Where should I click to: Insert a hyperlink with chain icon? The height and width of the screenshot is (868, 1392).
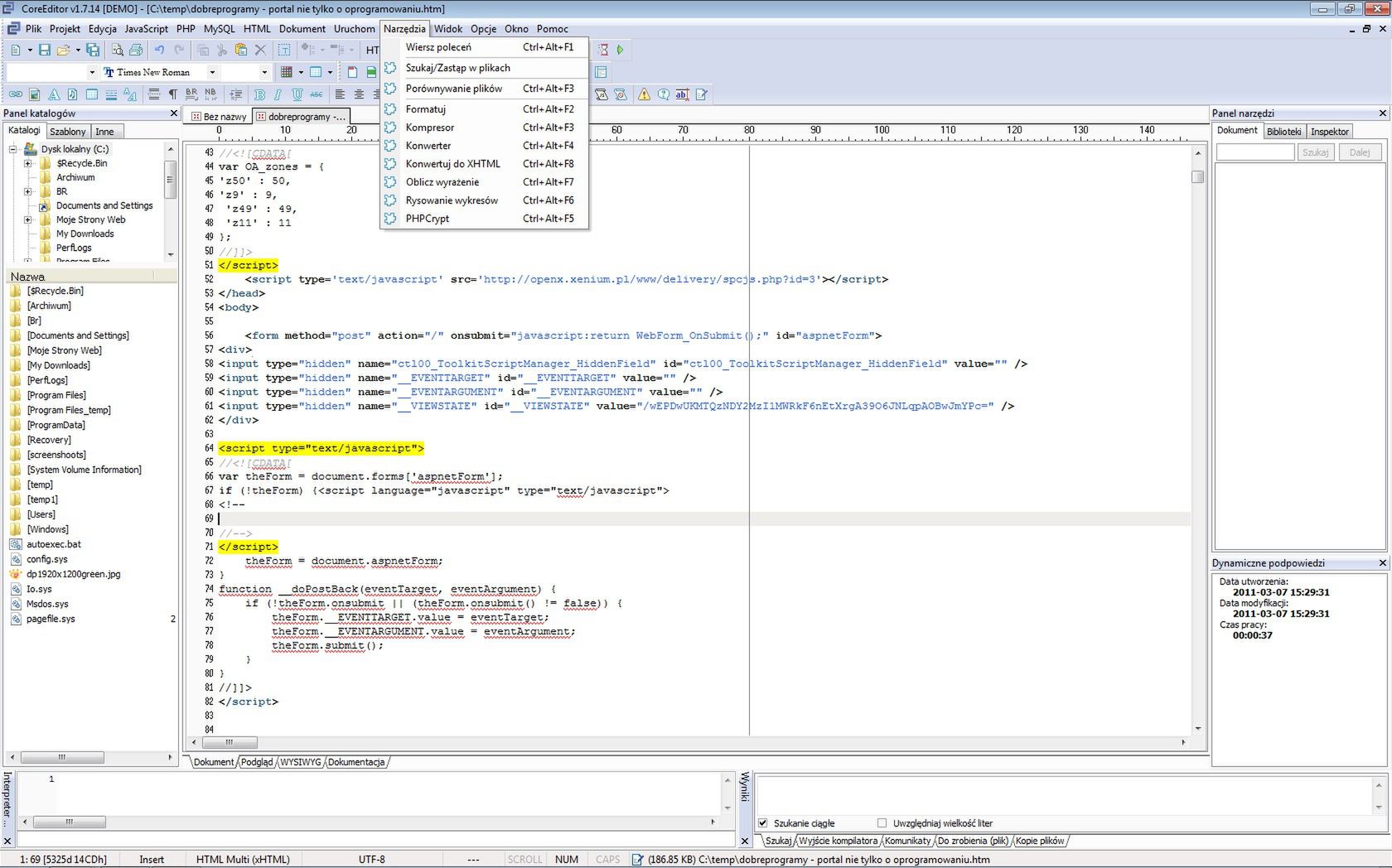tap(16, 94)
